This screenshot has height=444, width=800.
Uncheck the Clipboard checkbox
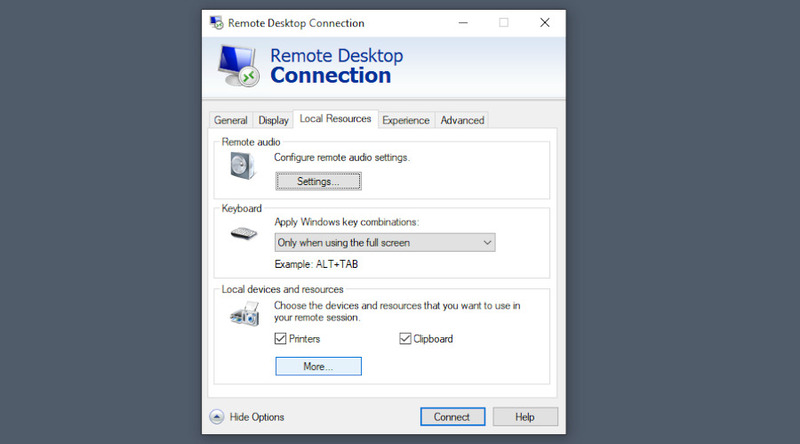pos(405,338)
